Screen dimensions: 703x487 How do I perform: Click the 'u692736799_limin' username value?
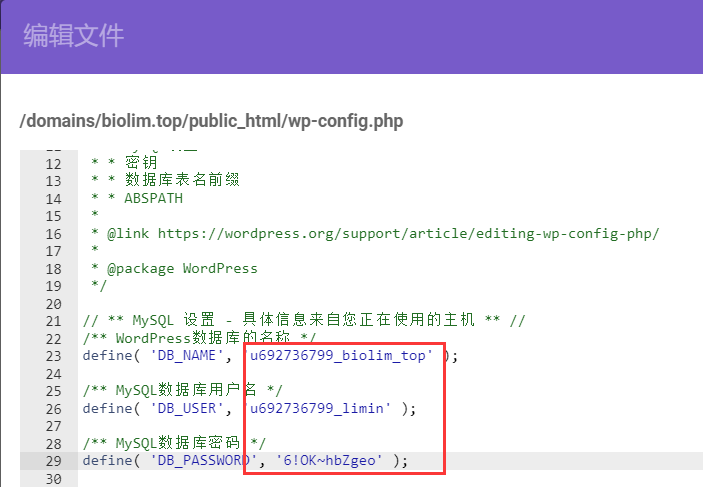tap(317, 409)
